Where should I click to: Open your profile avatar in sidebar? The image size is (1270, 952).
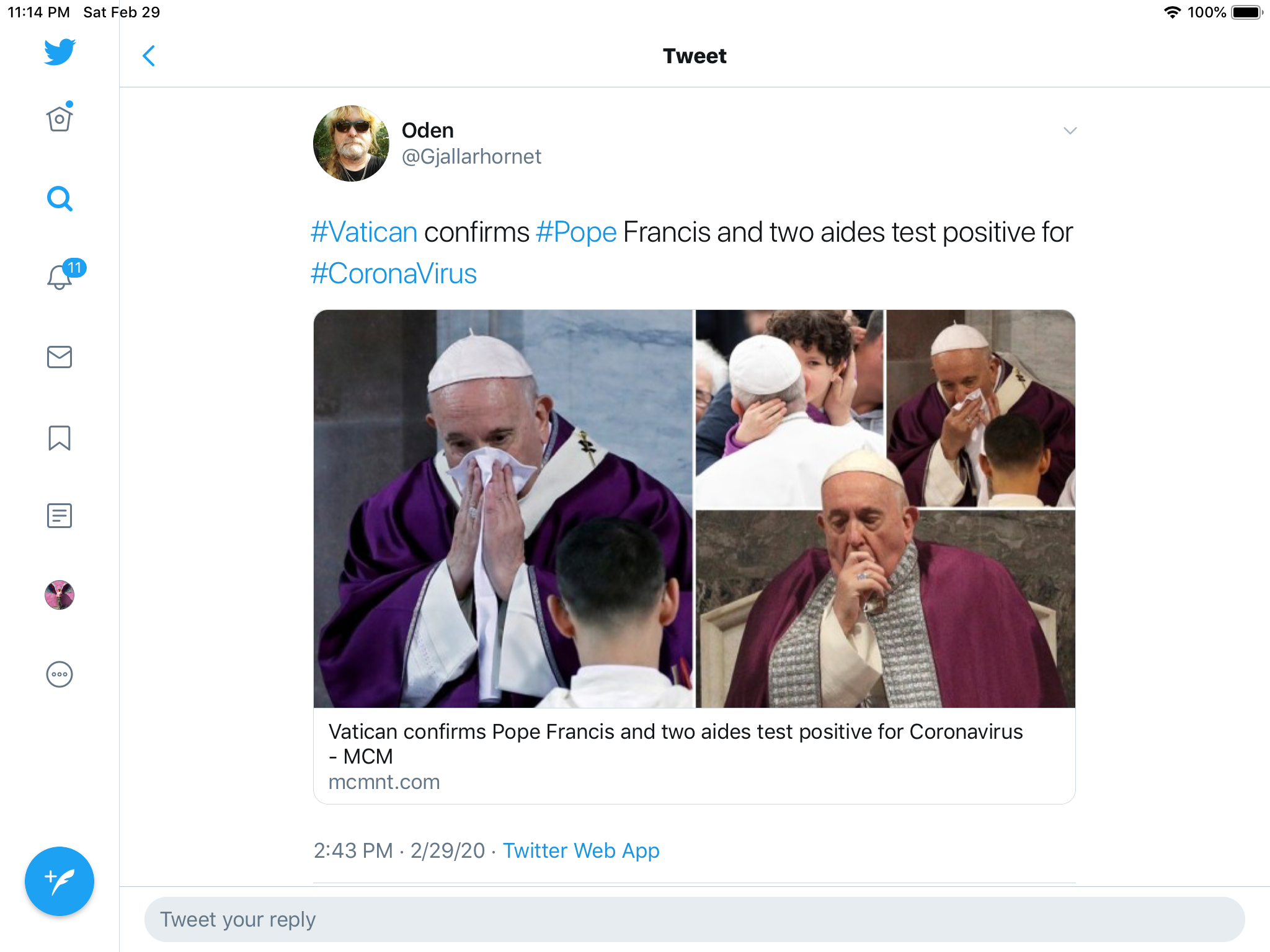60,595
